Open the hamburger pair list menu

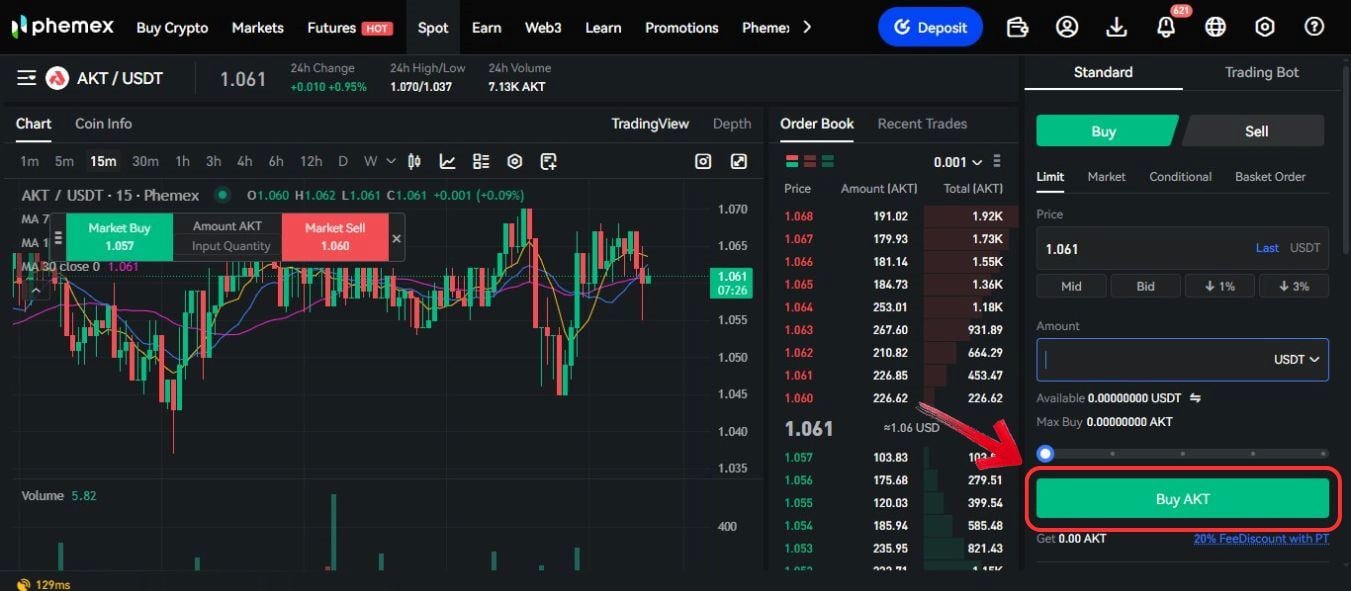pyautogui.click(x=27, y=78)
